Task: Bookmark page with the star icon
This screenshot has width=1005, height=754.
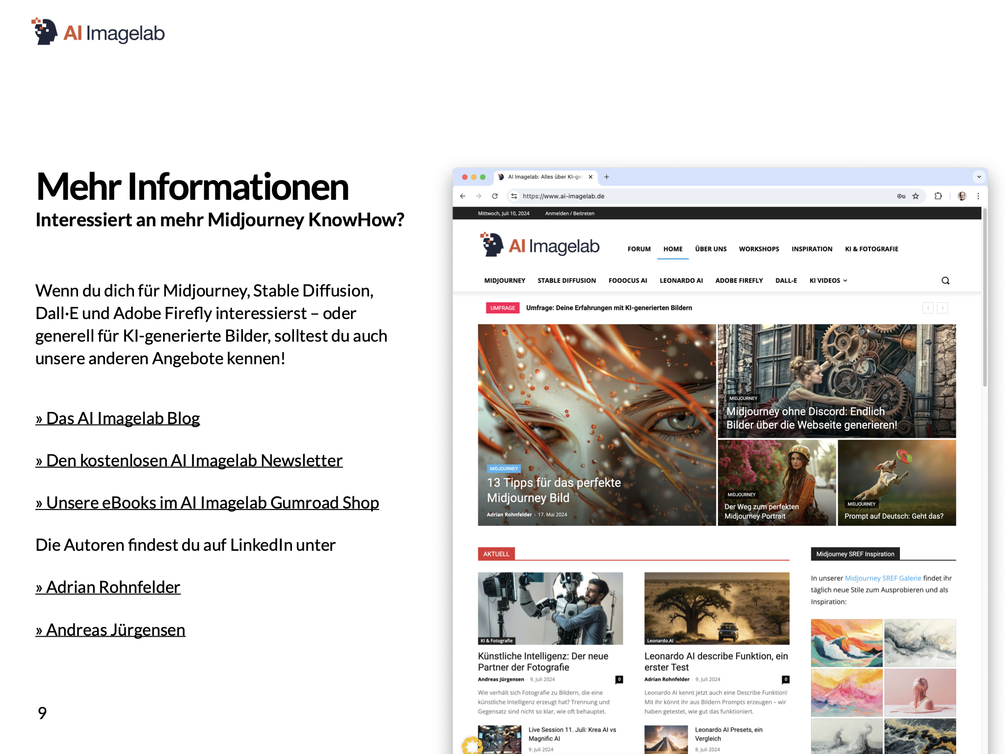Action: [915, 196]
